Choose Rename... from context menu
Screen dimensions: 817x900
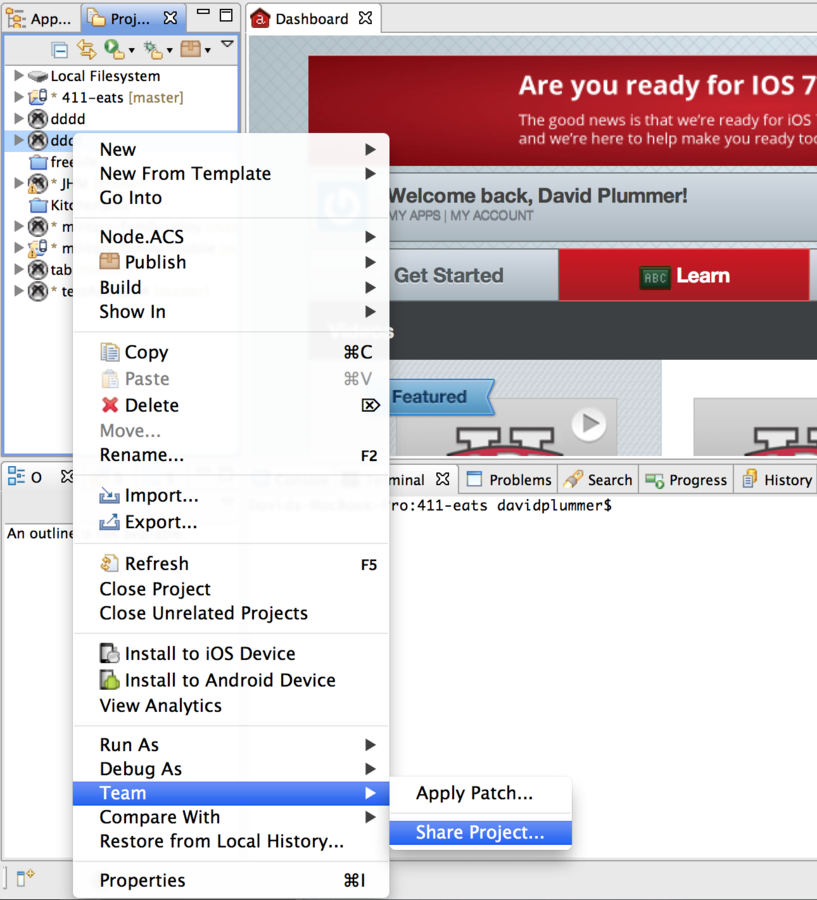231,455
